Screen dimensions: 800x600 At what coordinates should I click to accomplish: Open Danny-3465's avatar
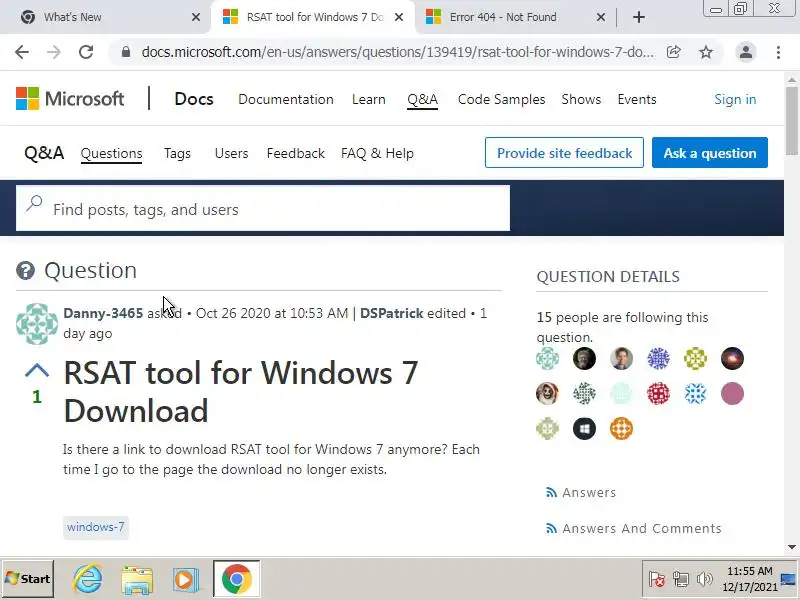(x=37, y=324)
